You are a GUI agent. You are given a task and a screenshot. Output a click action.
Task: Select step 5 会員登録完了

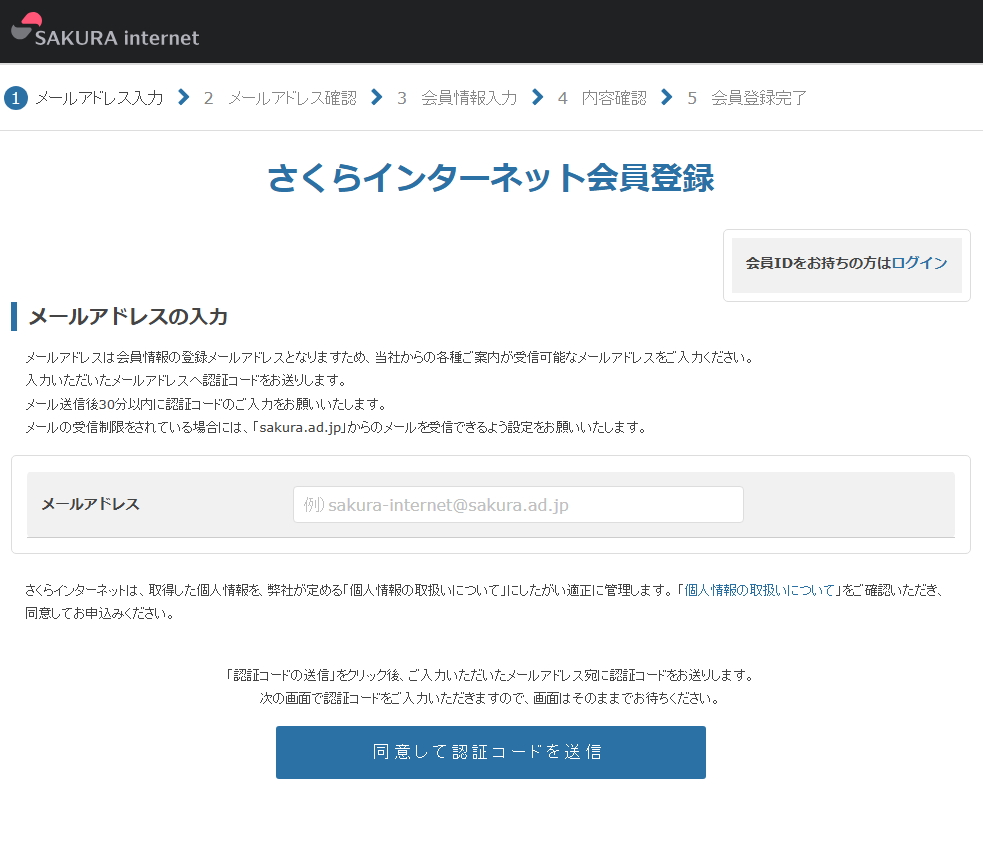point(747,98)
